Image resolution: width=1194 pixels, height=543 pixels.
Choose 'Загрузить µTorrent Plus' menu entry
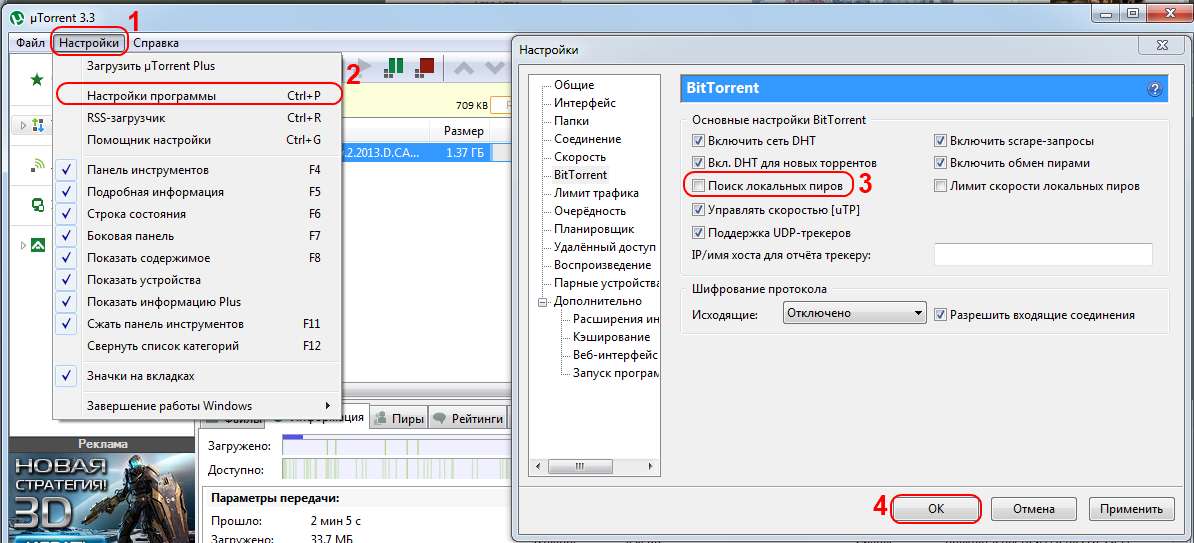tap(198, 65)
